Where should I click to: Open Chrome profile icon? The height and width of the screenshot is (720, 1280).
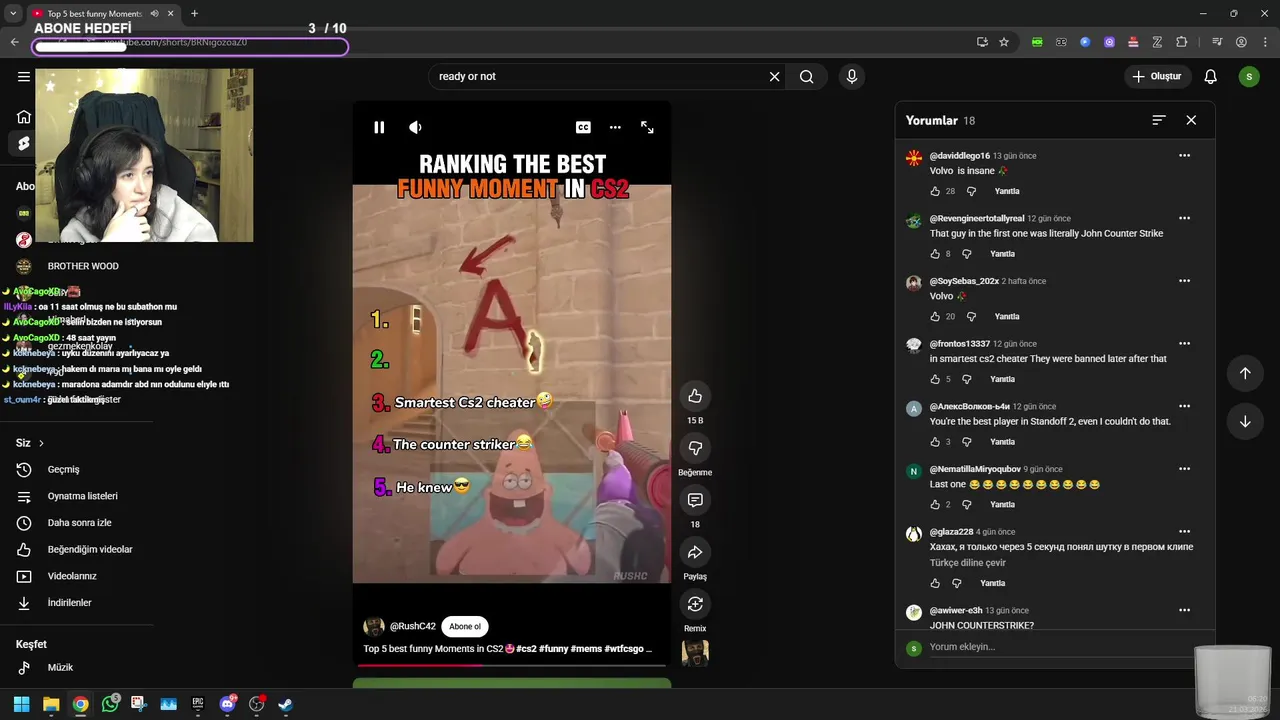[1241, 42]
